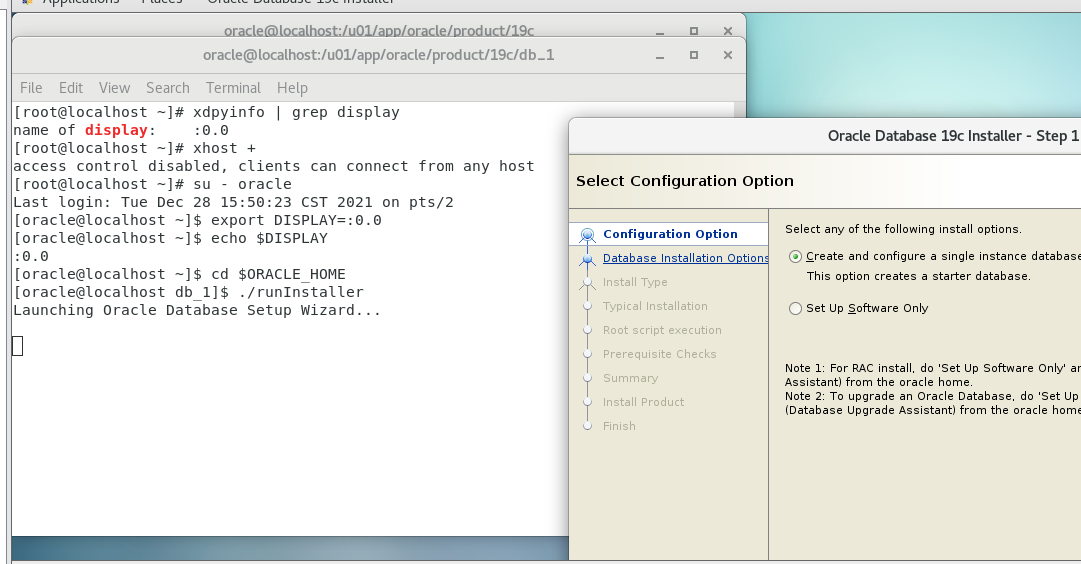
Task: Click the 'su - oracle' command line
Action: 152,184
